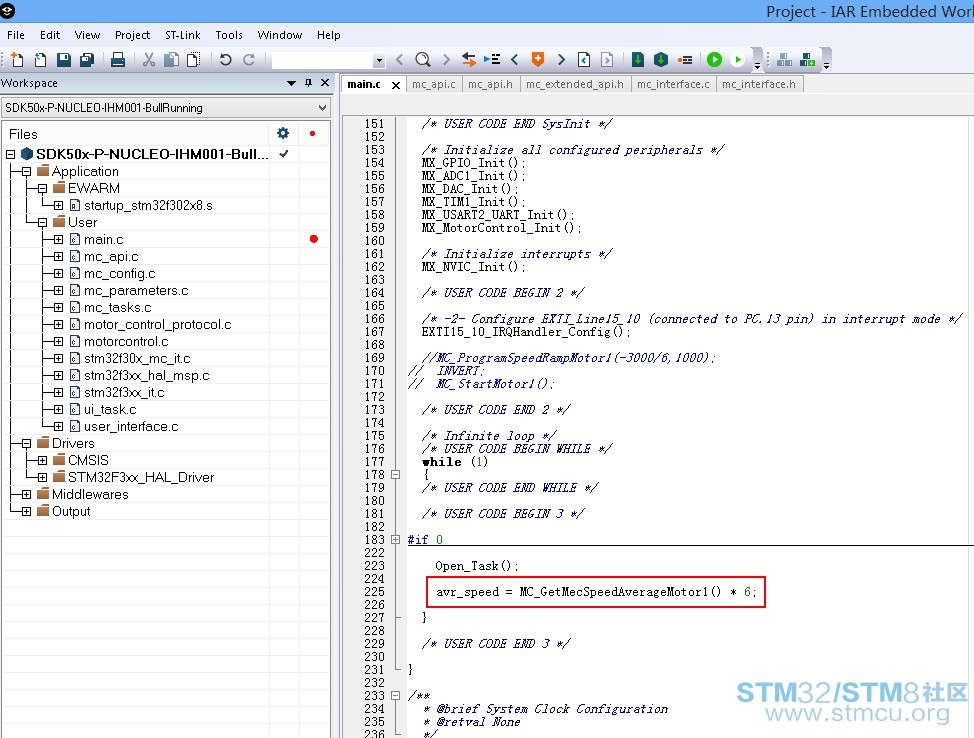Open the Workspace panel menu arrow
The width and height of the screenshot is (974, 738).
tap(291, 83)
